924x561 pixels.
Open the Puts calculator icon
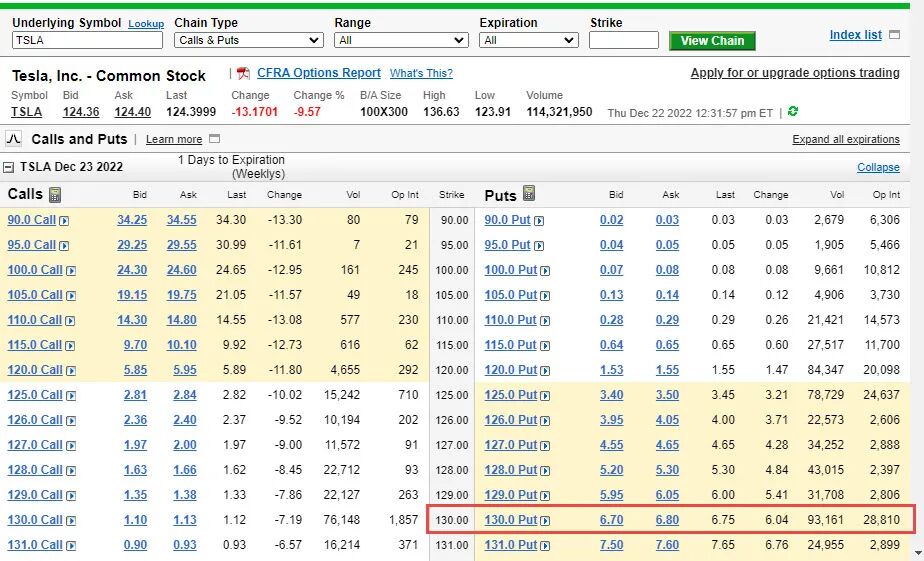(x=529, y=193)
